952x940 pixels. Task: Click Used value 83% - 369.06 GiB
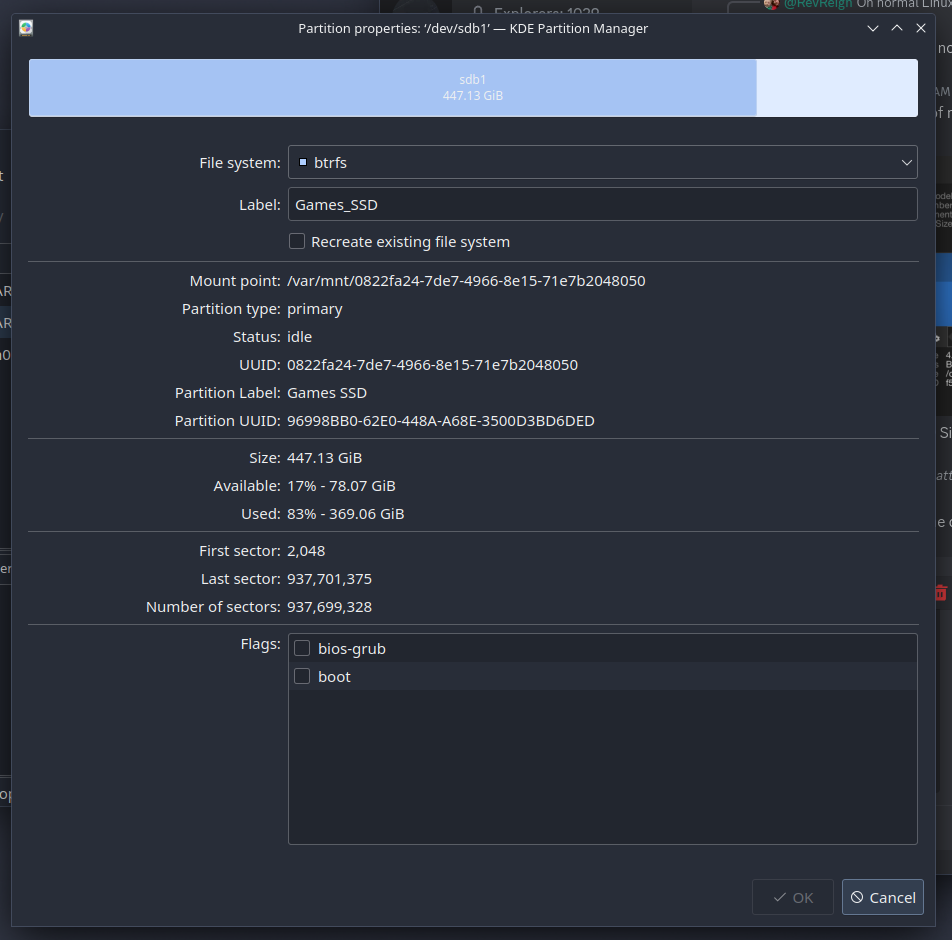[x=345, y=514]
